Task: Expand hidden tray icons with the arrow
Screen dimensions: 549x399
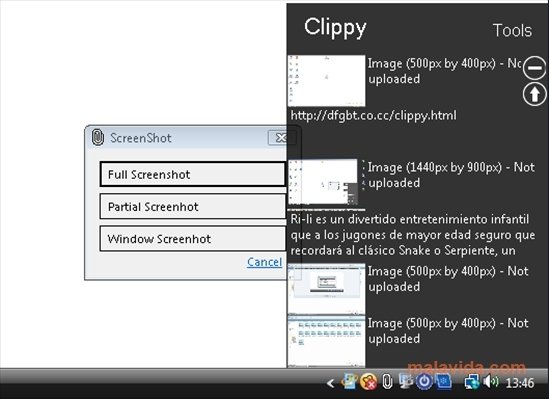Action: click(330, 383)
